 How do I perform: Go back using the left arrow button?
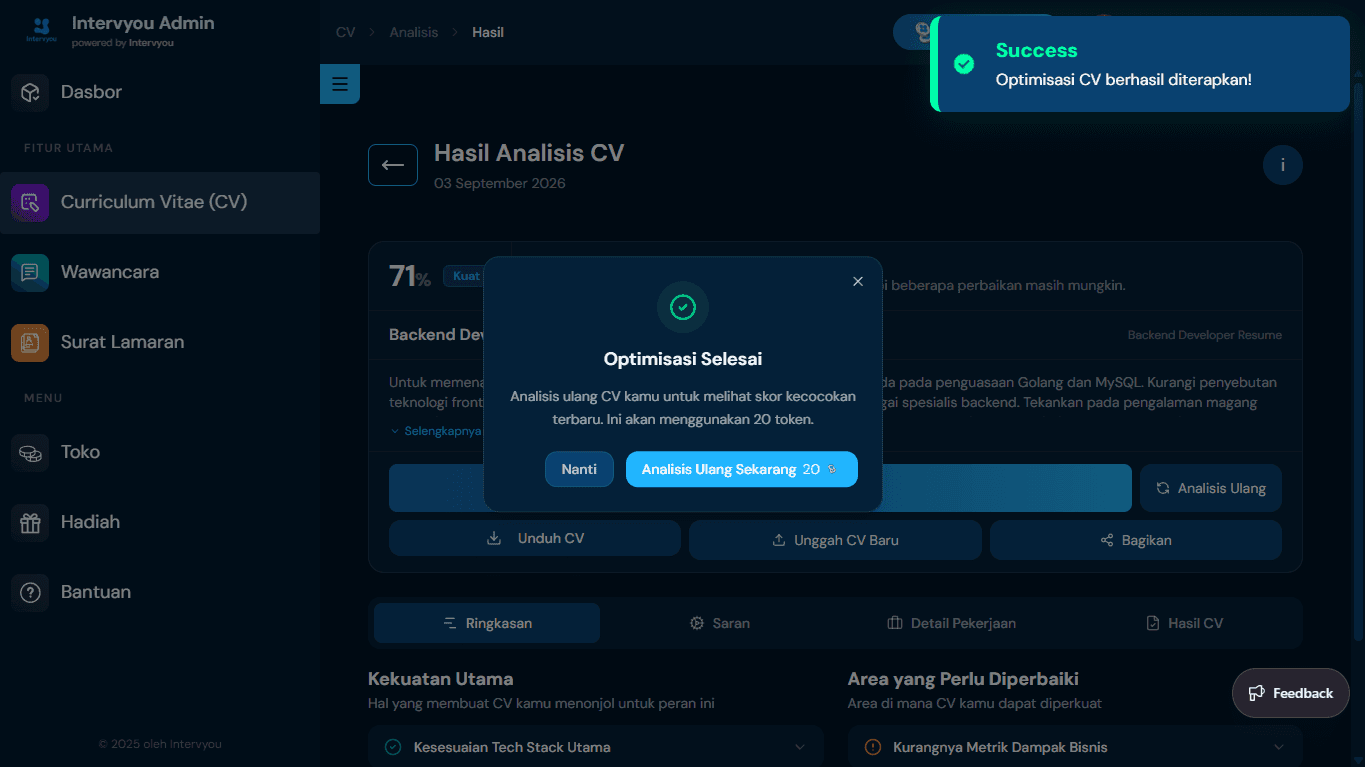393,165
